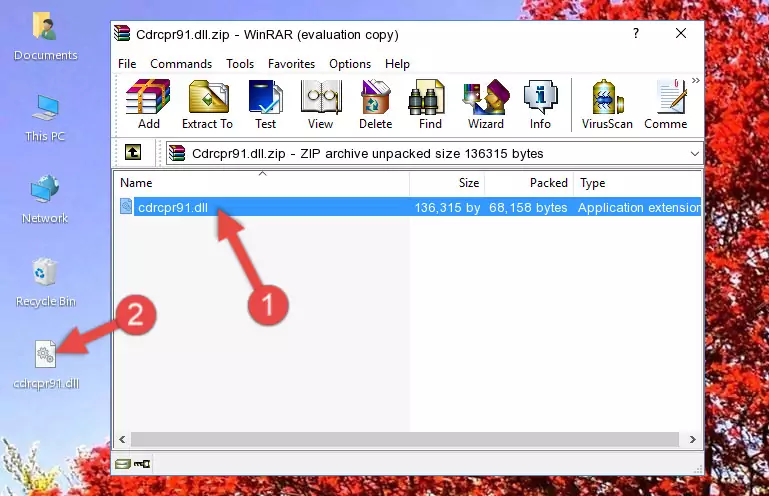Select cdrcpr91.dll file on the desktop
The width and height of the screenshot is (769, 496).
click(x=46, y=365)
